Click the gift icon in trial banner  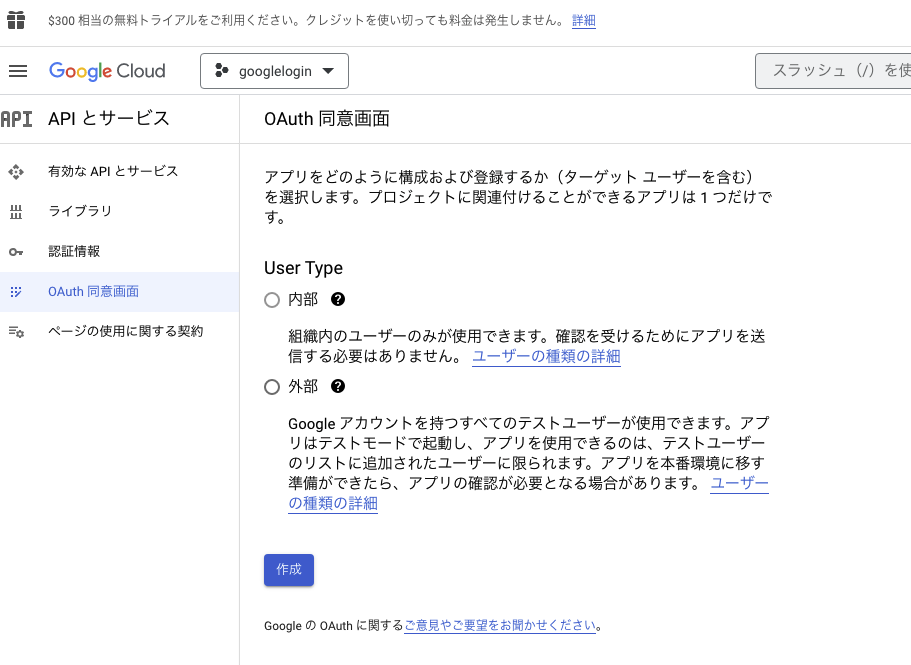point(16,20)
